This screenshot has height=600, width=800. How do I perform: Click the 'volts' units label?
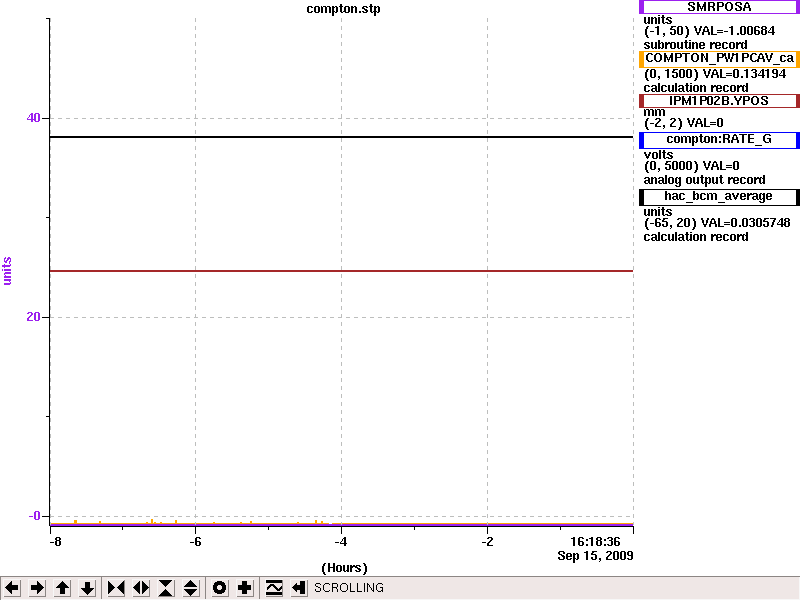pos(658,155)
